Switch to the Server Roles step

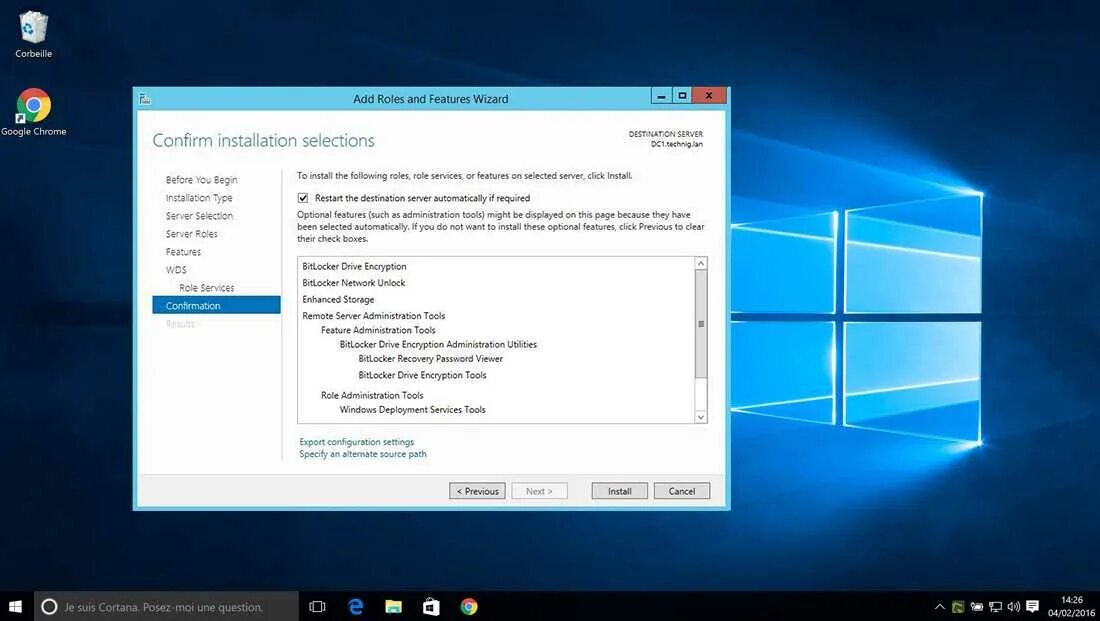[191, 233]
